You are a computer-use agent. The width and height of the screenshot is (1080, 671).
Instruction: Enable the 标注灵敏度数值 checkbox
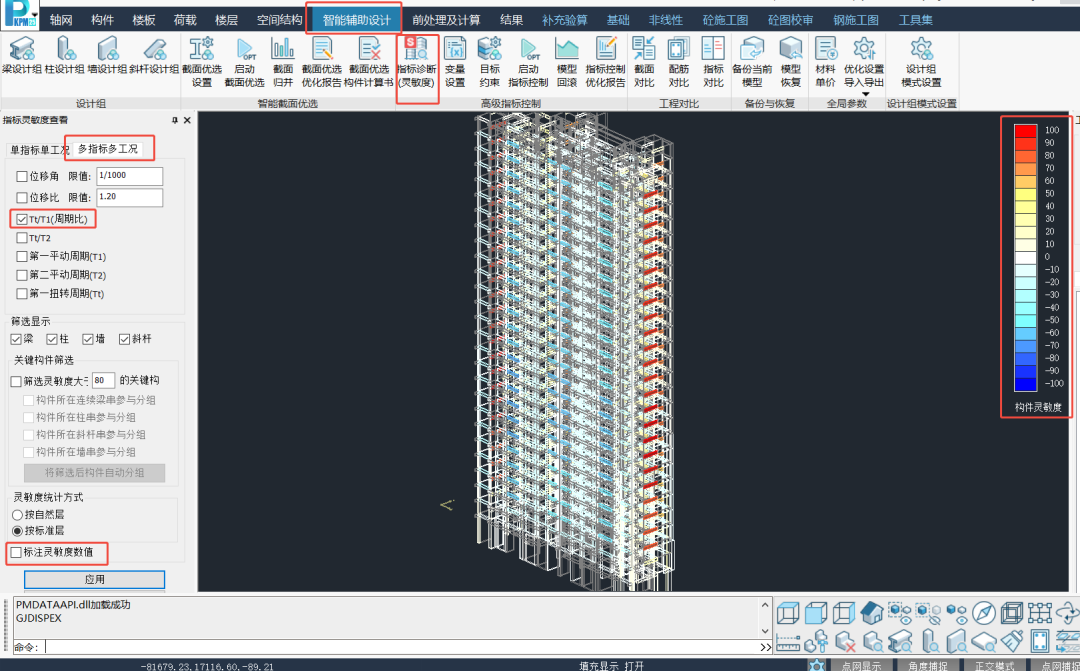click(x=14, y=552)
